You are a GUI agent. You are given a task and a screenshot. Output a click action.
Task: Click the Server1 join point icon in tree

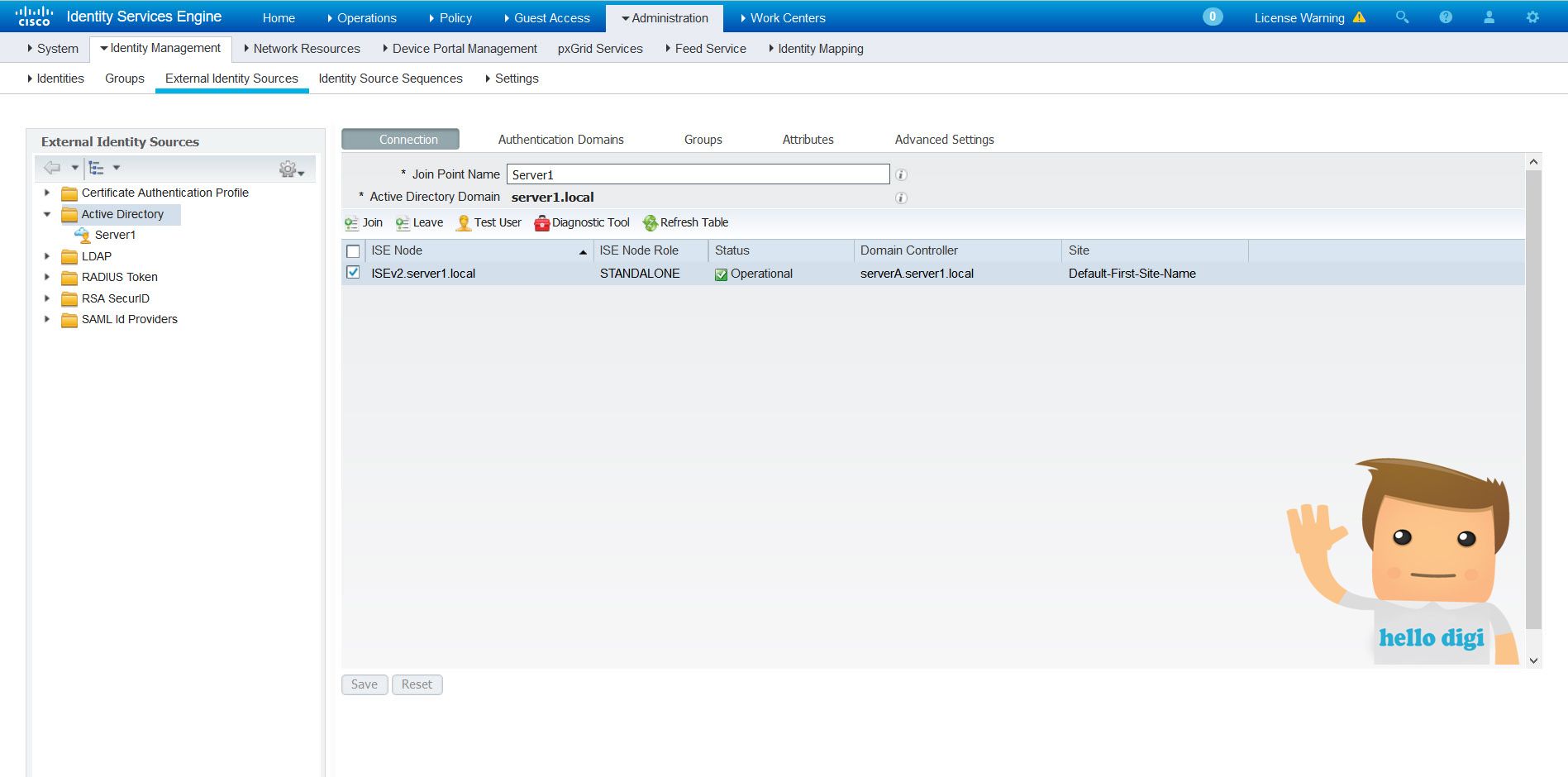[83, 236]
